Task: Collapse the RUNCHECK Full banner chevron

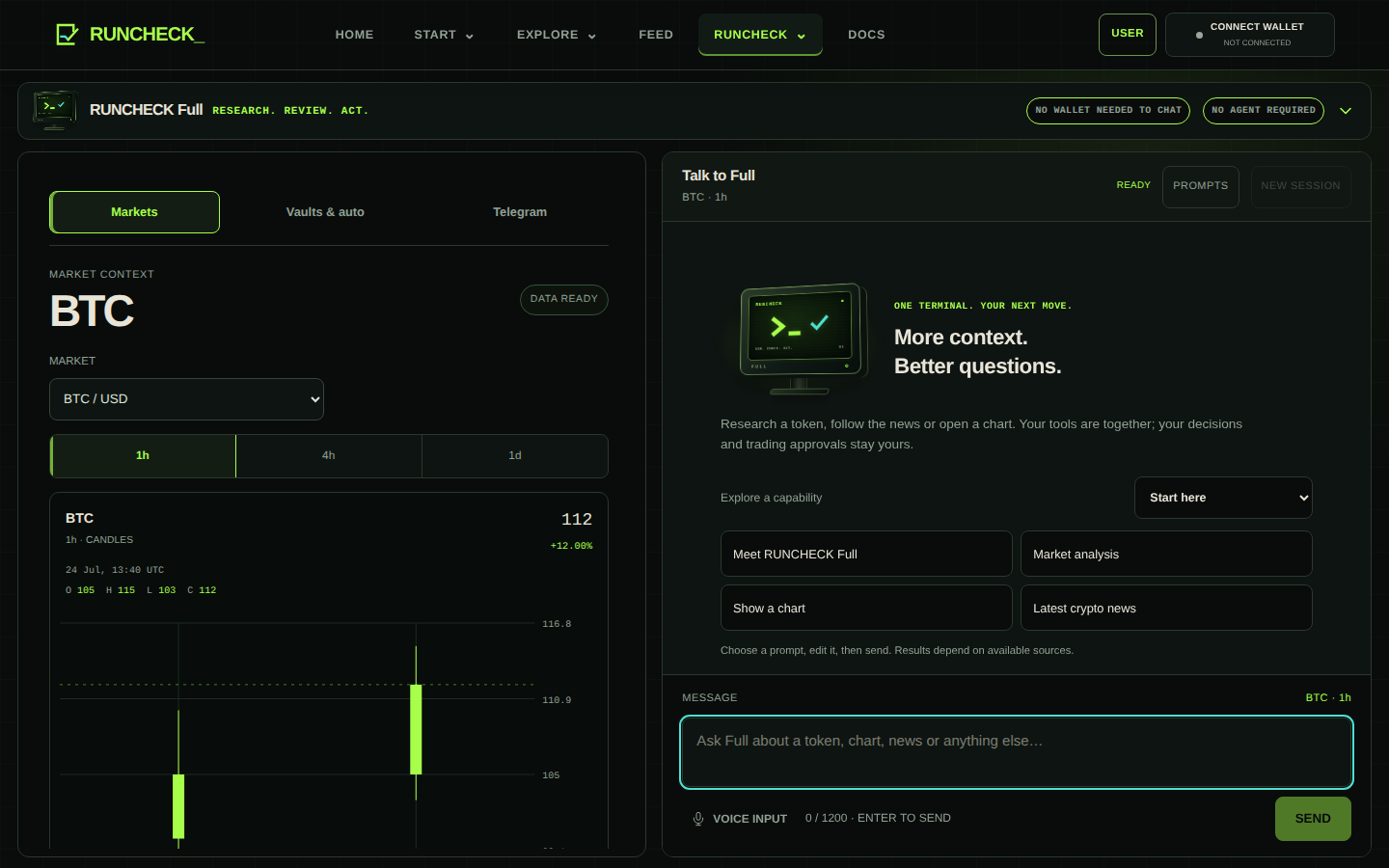Action: pyautogui.click(x=1346, y=111)
